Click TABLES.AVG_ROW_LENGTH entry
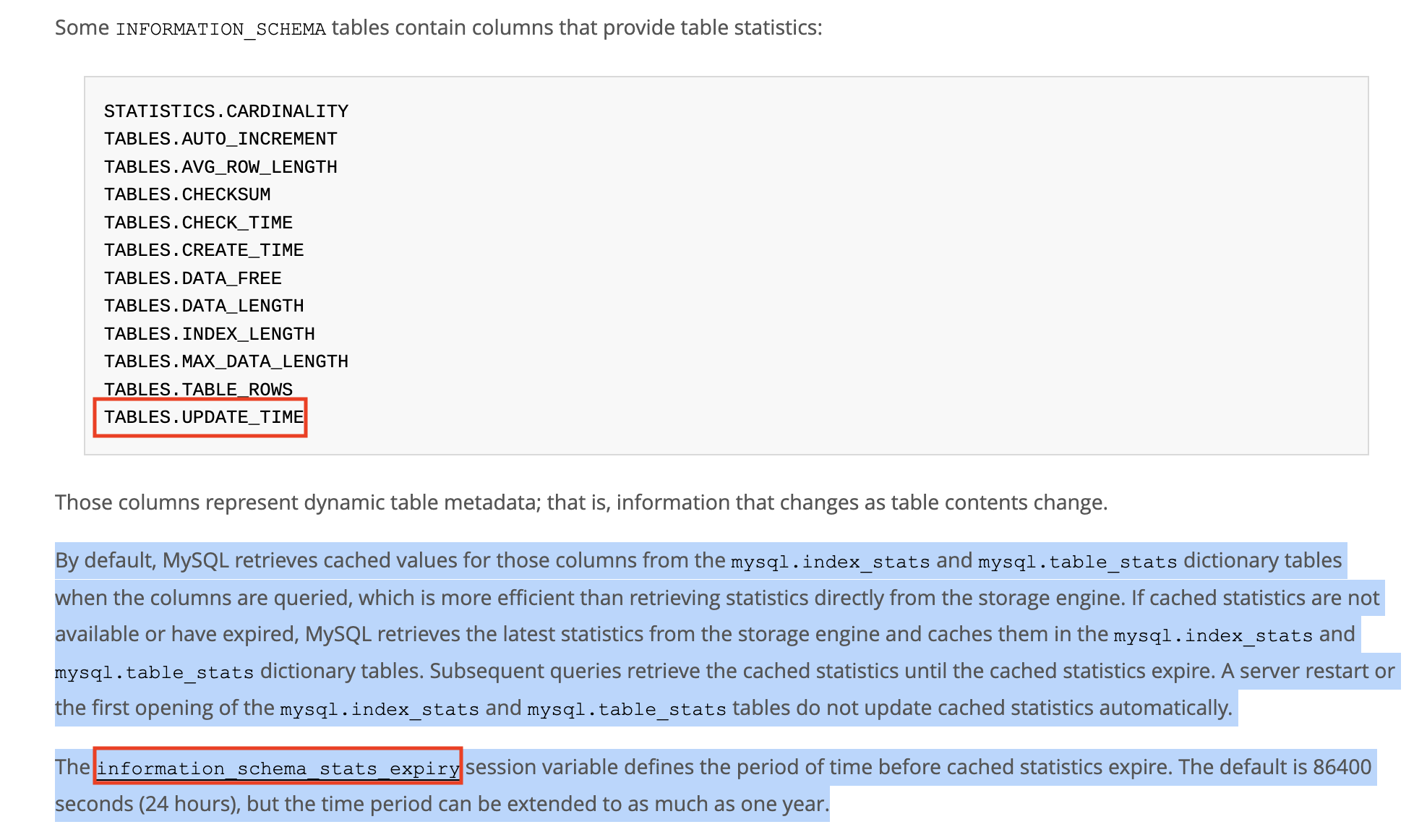This screenshot has height=840, width=1427. tap(220, 167)
